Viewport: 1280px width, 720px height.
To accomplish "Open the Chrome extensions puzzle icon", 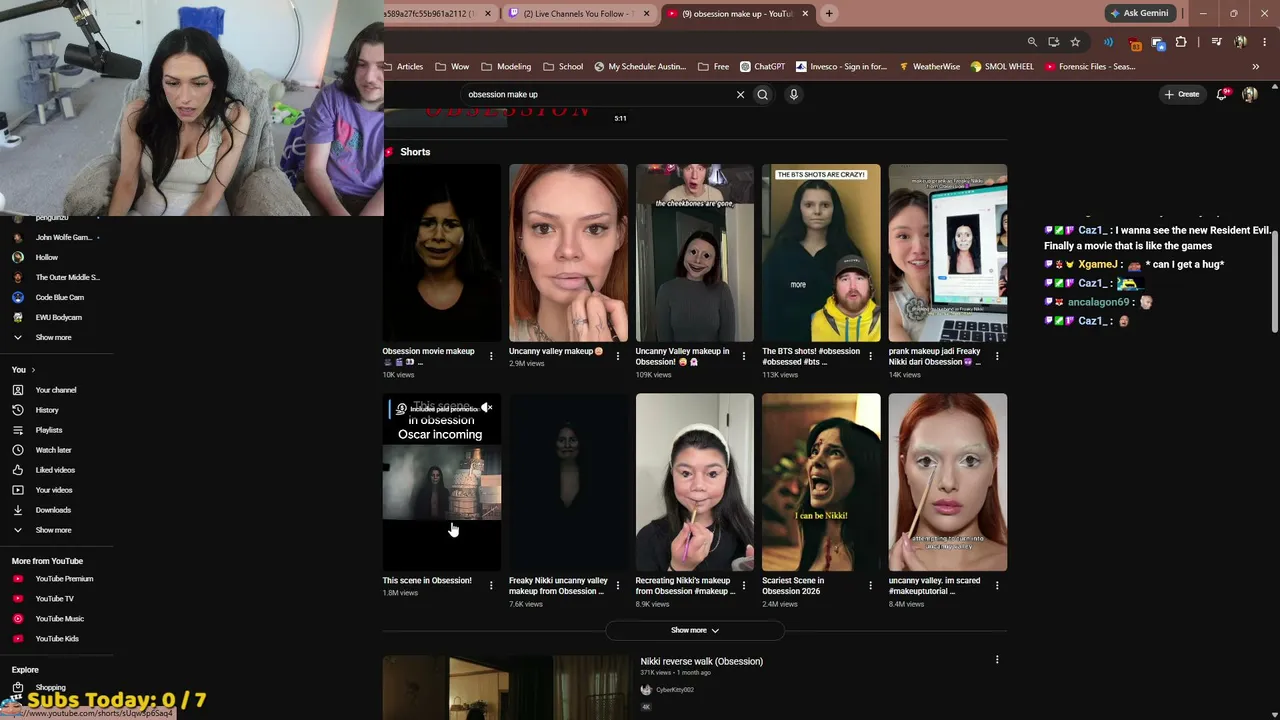I will (1181, 42).
